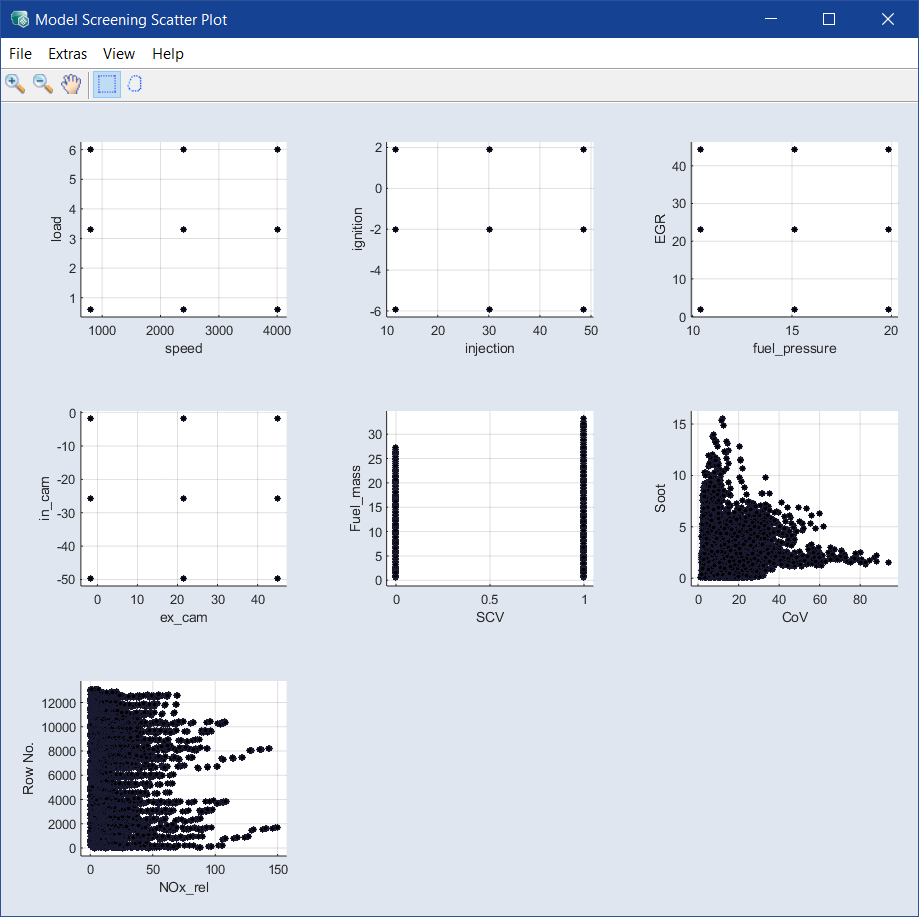Image resolution: width=919 pixels, height=917 pixels.
Task: Open the View menu
Action: coord(119,54)
